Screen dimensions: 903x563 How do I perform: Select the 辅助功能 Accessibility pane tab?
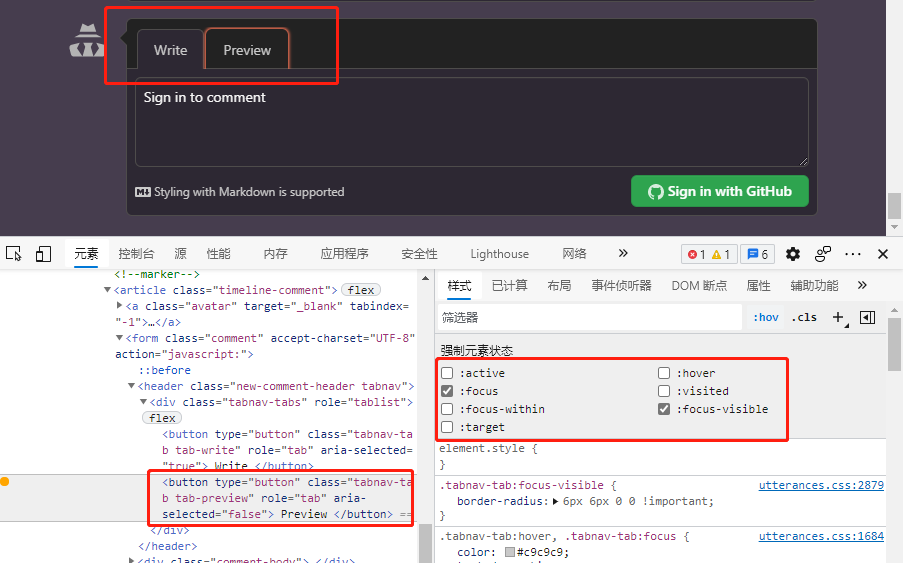point(814,286)
